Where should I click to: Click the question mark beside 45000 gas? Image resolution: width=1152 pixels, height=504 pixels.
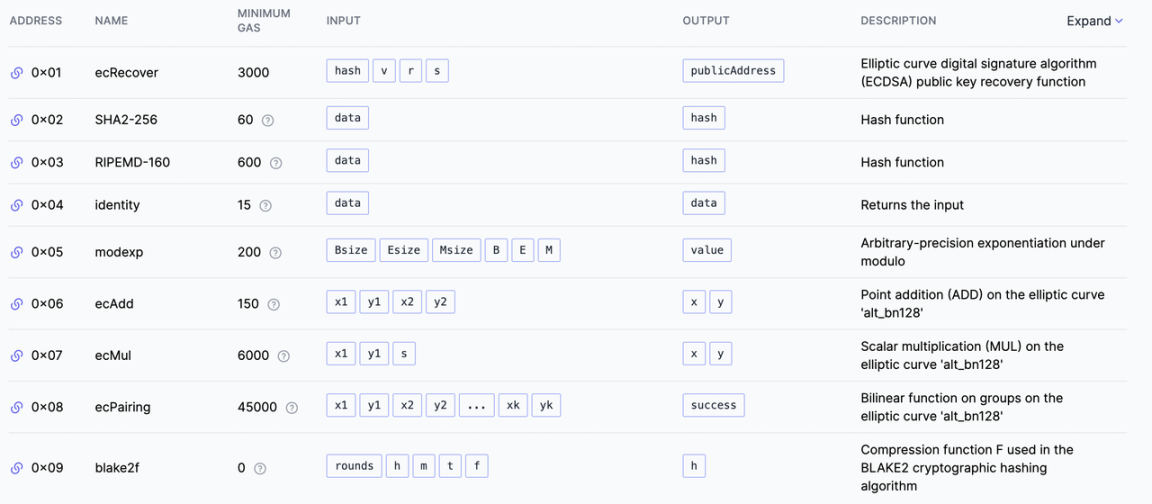292,408
